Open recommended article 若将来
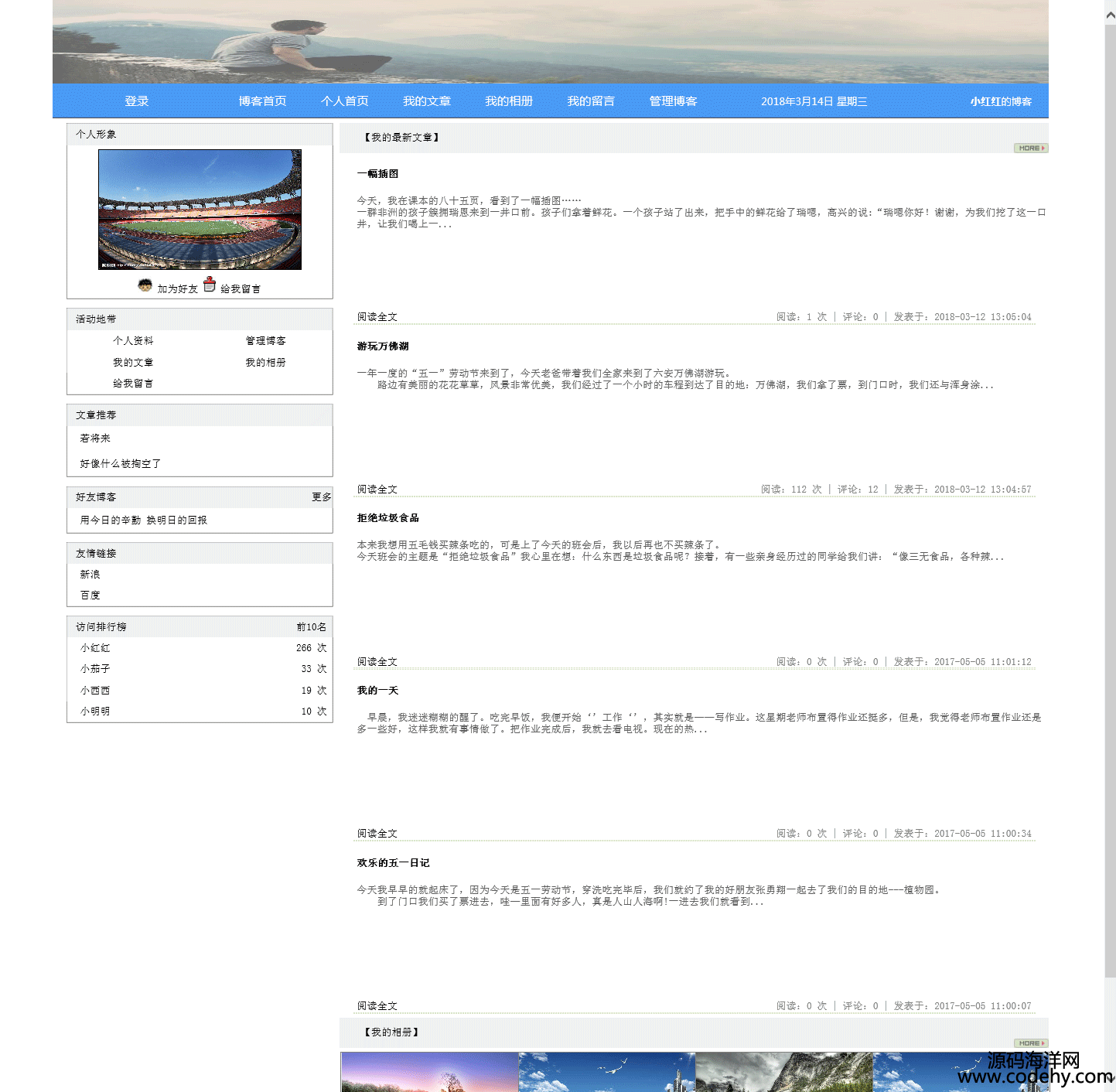The height and width of the screenshot is (1092, 1116). point(95,439)
